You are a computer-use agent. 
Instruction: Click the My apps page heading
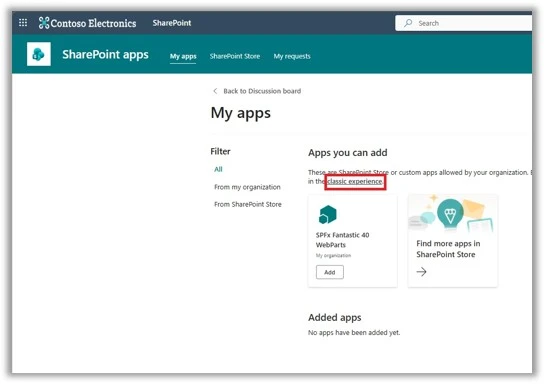click(240, 113)
